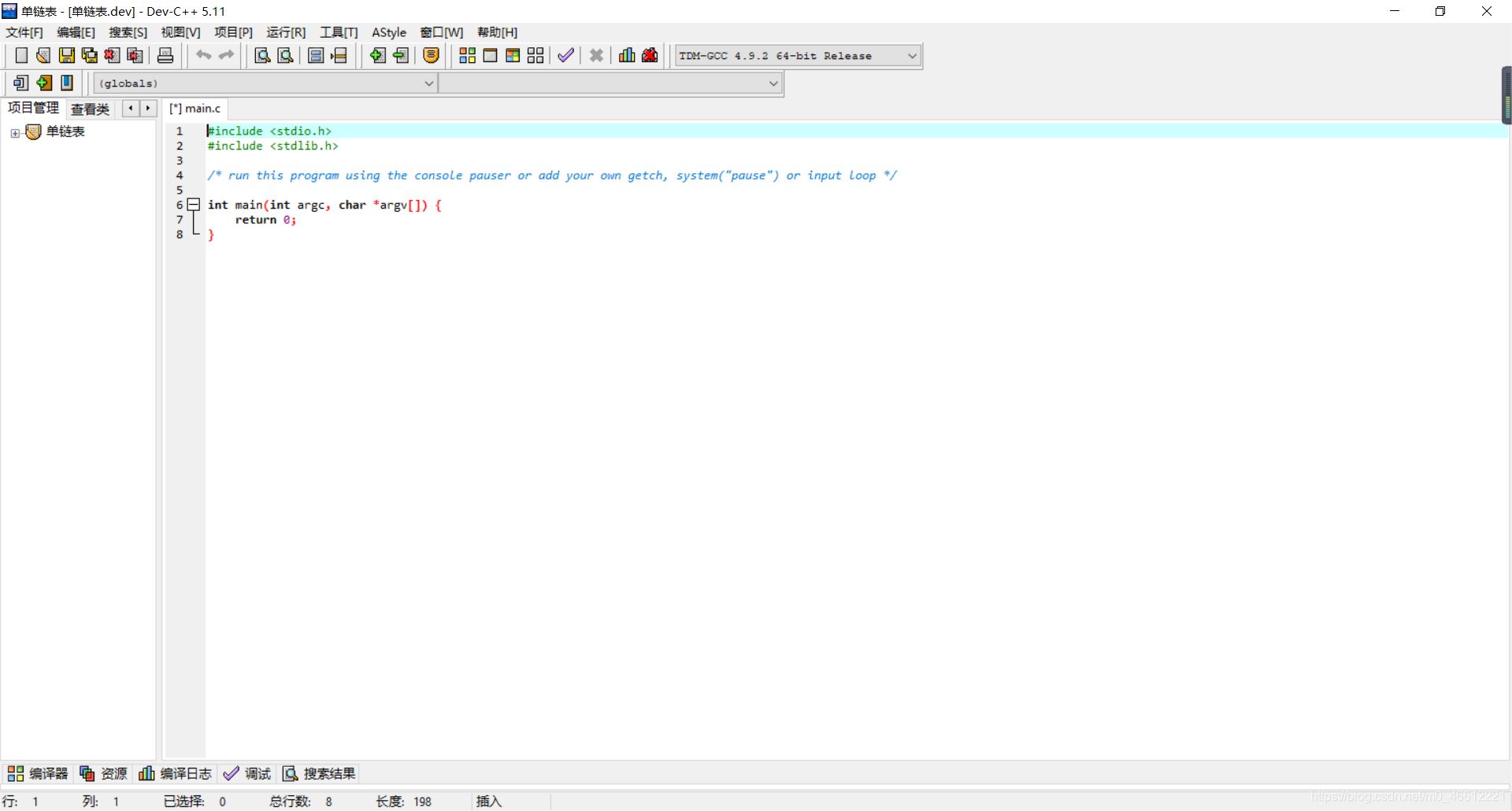Open the 编辑[E] menu
The height and width of the screenshot is (811, 1512).
pyautogui.click(x=76, y=32)
